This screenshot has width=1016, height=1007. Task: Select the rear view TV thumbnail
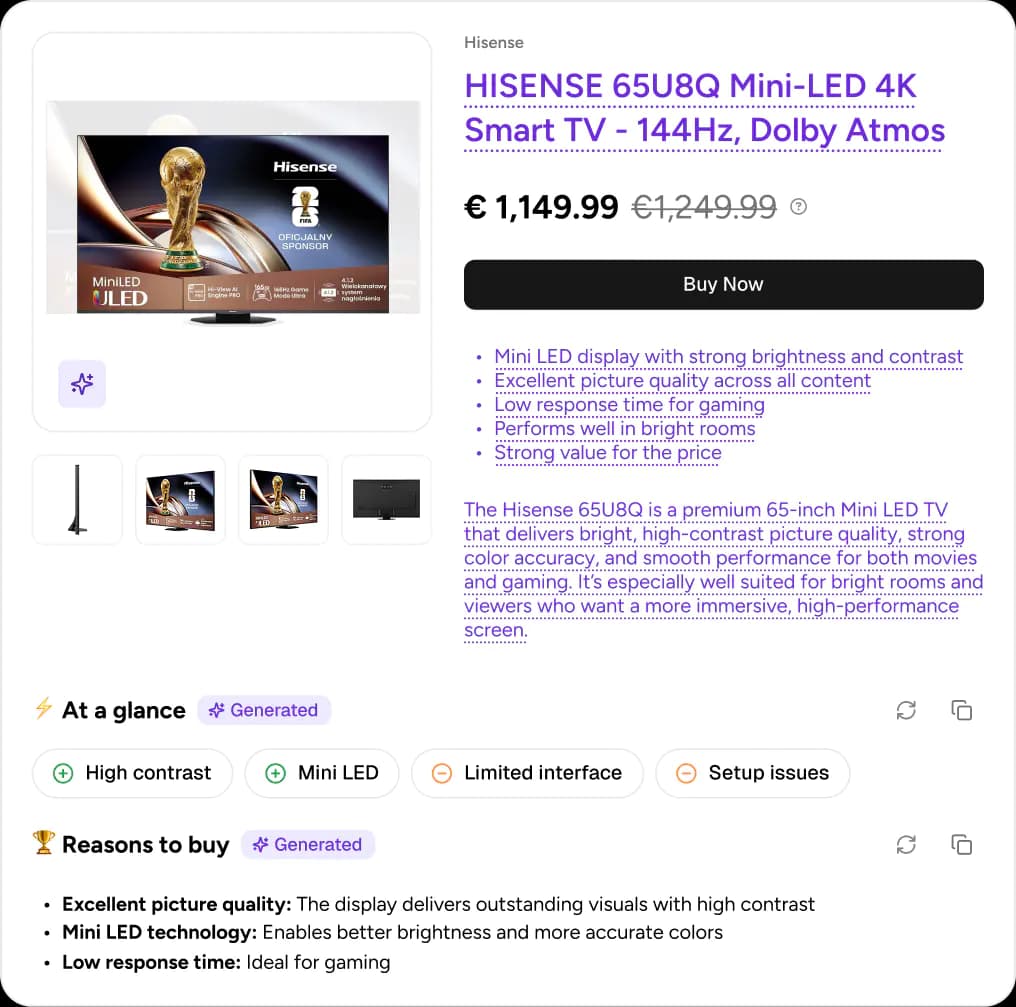(386, 499)
